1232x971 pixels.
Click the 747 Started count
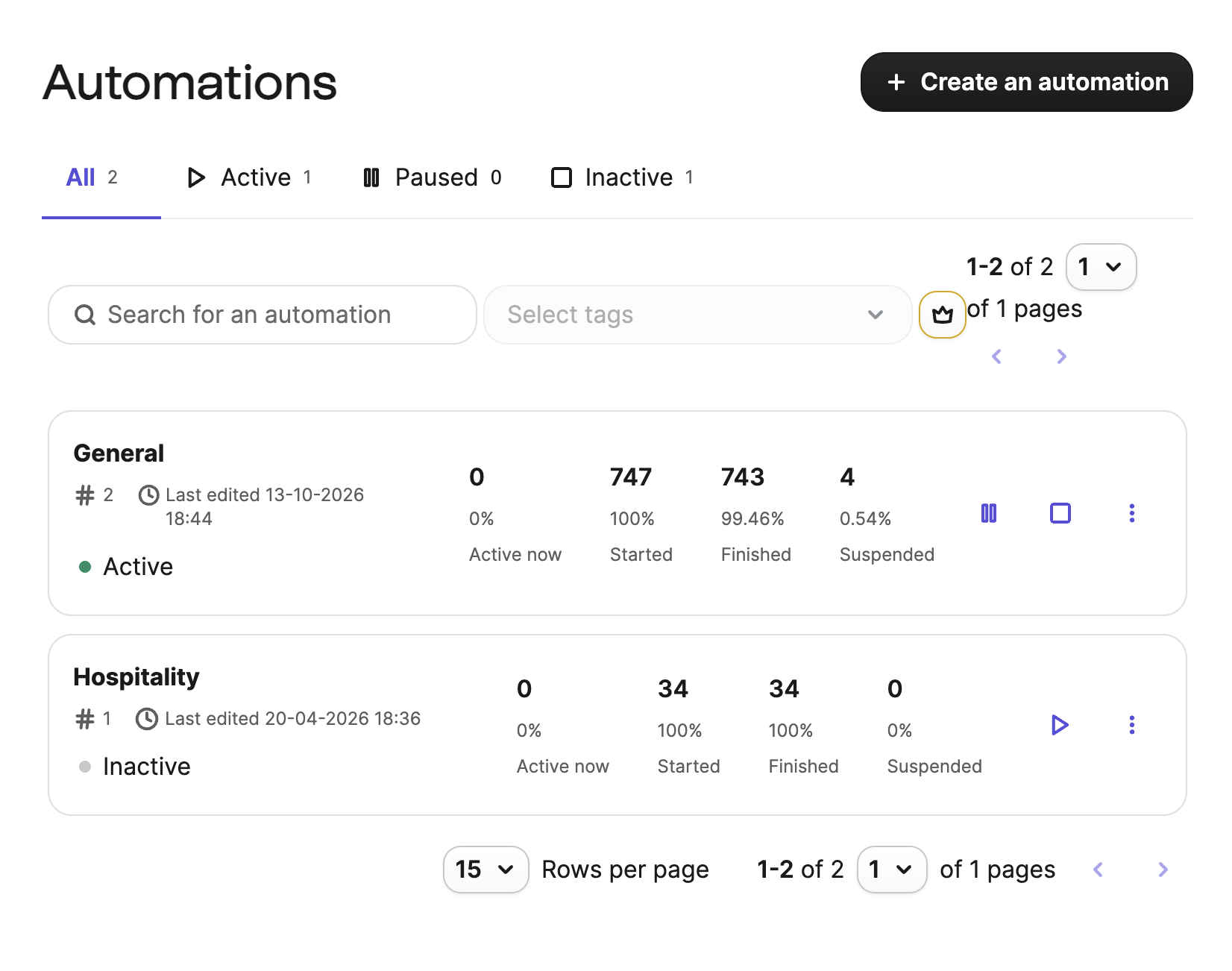[631, 477]
